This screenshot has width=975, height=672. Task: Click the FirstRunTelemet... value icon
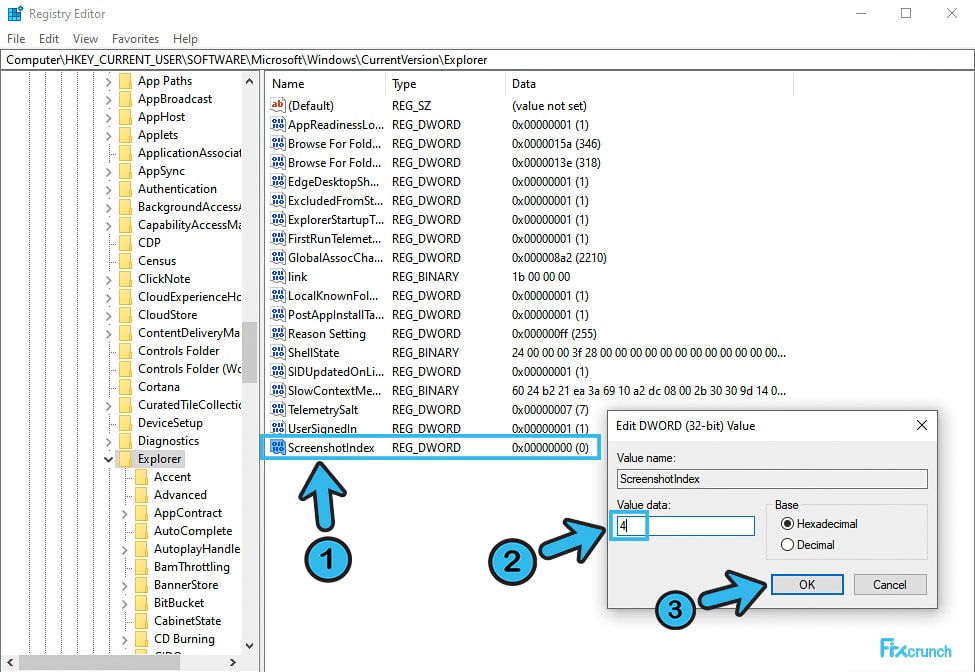pyautogui.click(x=277, y=238)
